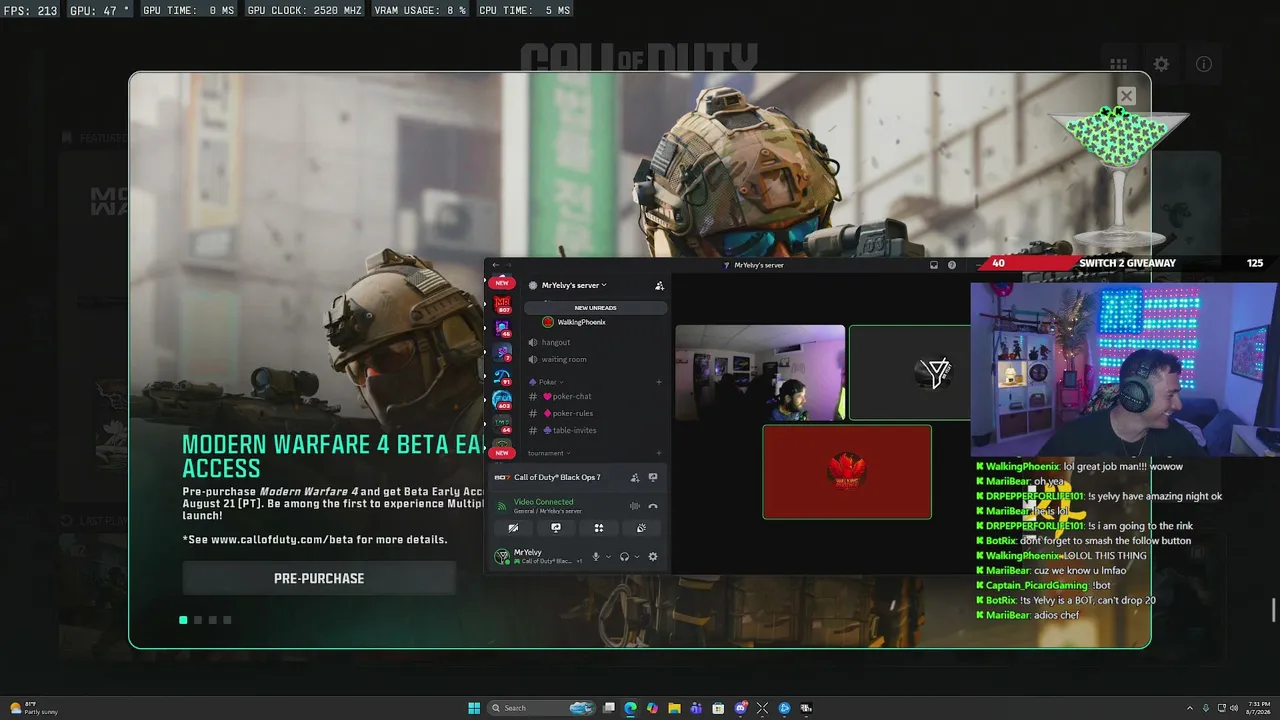
Task: Jump to NEW UNREADS in Discord channel list
Action: pos(595,308)
